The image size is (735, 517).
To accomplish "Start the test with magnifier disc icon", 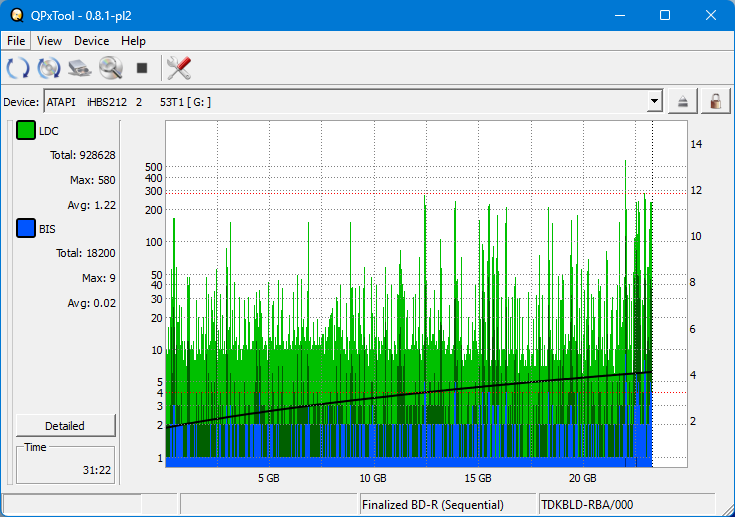I will coord(111,68).
